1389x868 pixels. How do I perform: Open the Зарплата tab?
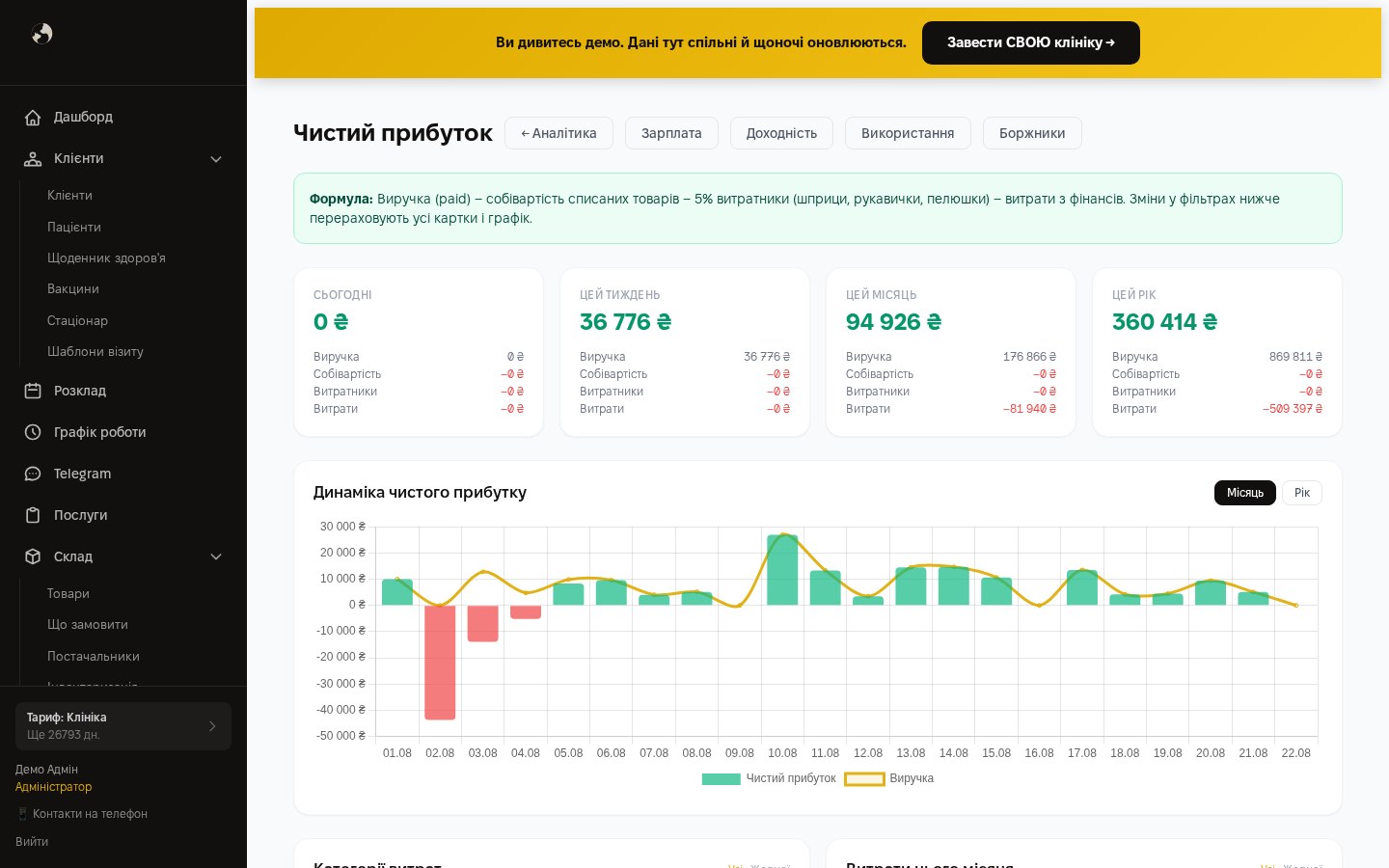(671, 133)
